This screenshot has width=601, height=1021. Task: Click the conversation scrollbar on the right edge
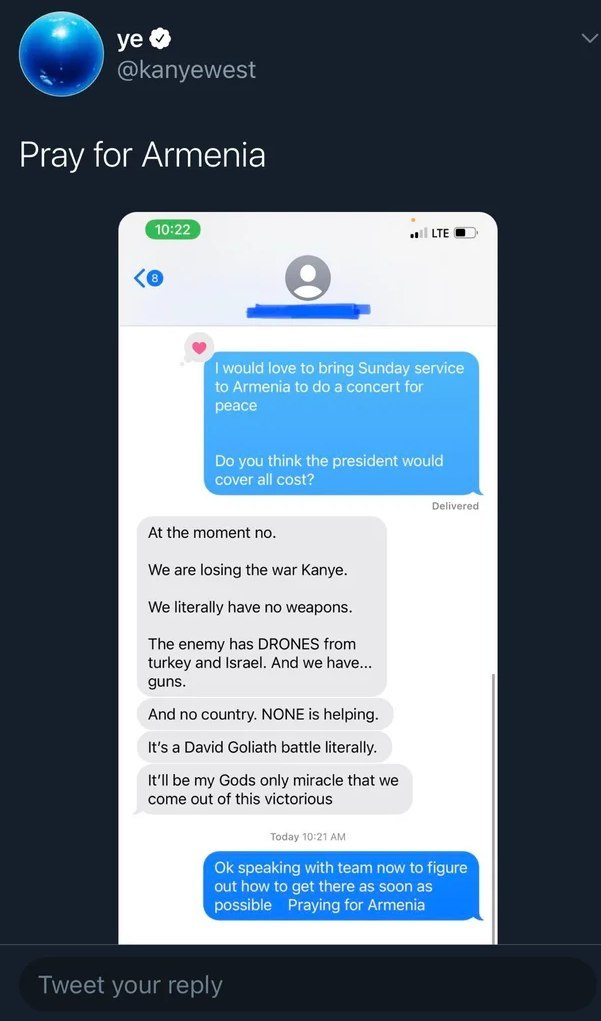click(x=493, y=807)
